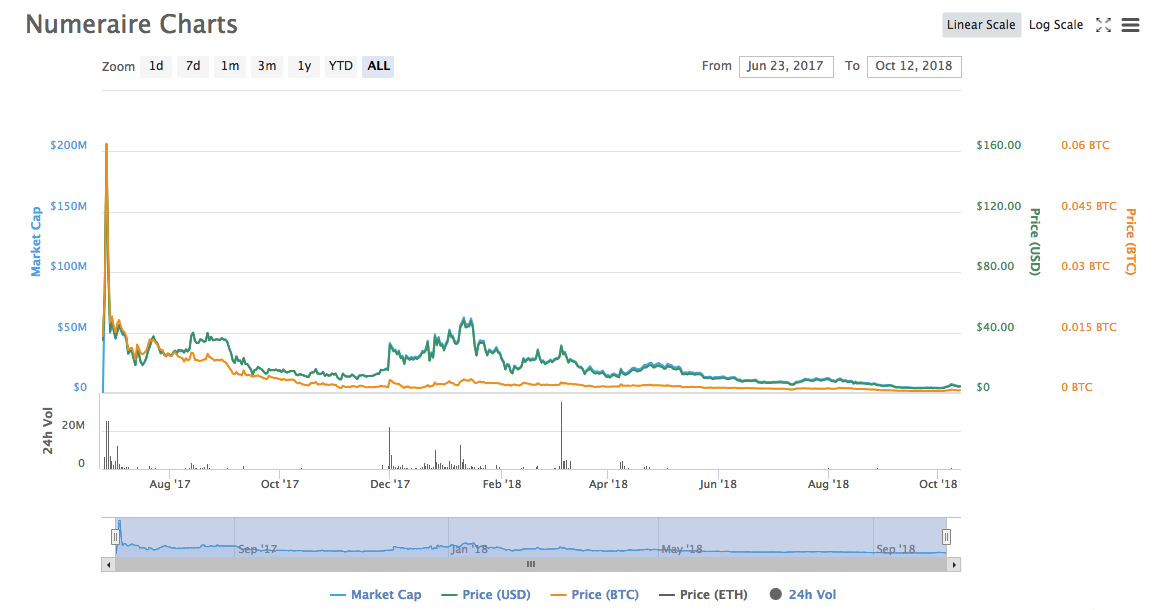The image size is (1170, 610).
Task: Click the Numeraire Charts heading
Action: tap(131, 24)
